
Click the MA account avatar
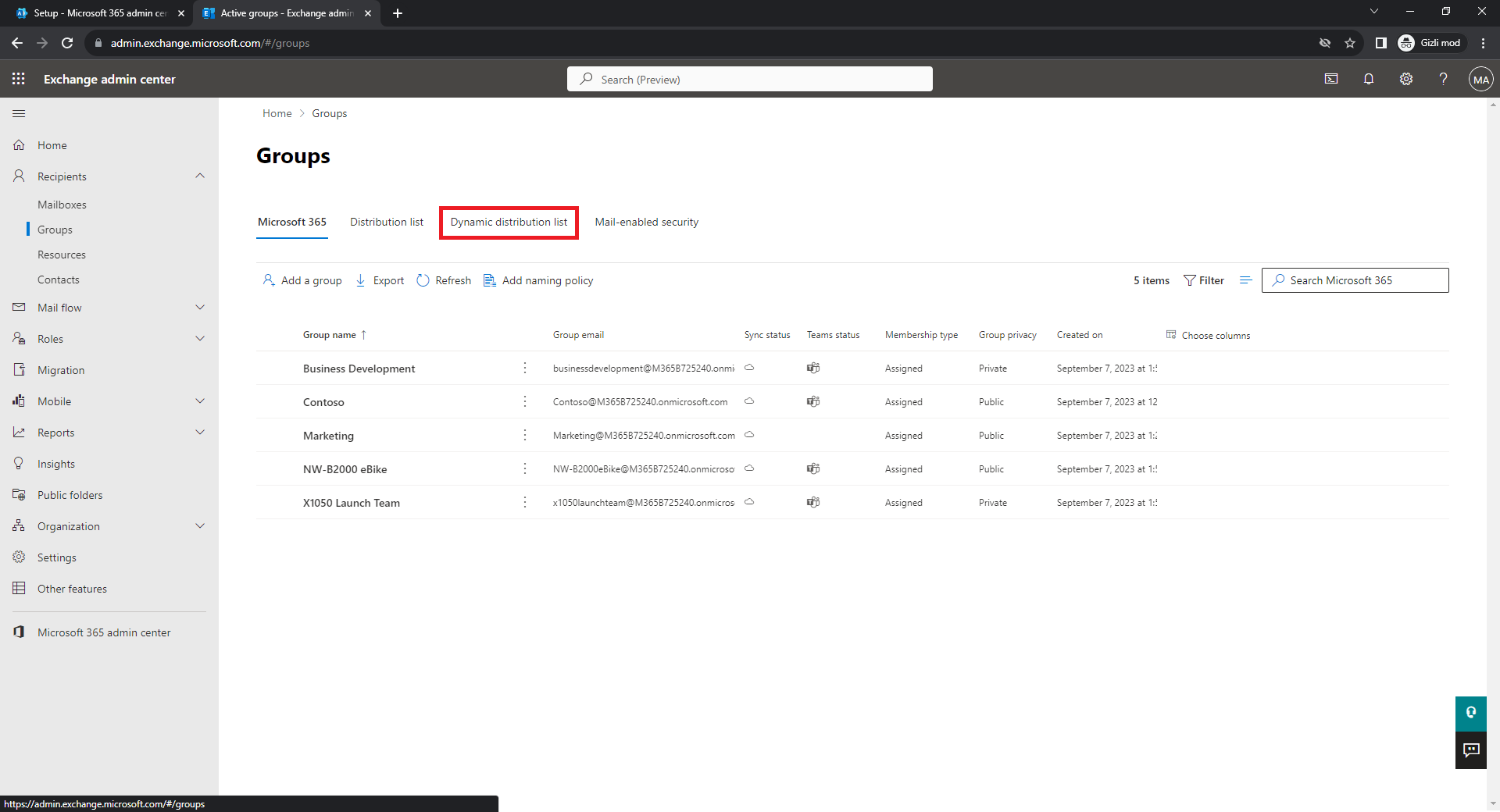point(1480,79)
